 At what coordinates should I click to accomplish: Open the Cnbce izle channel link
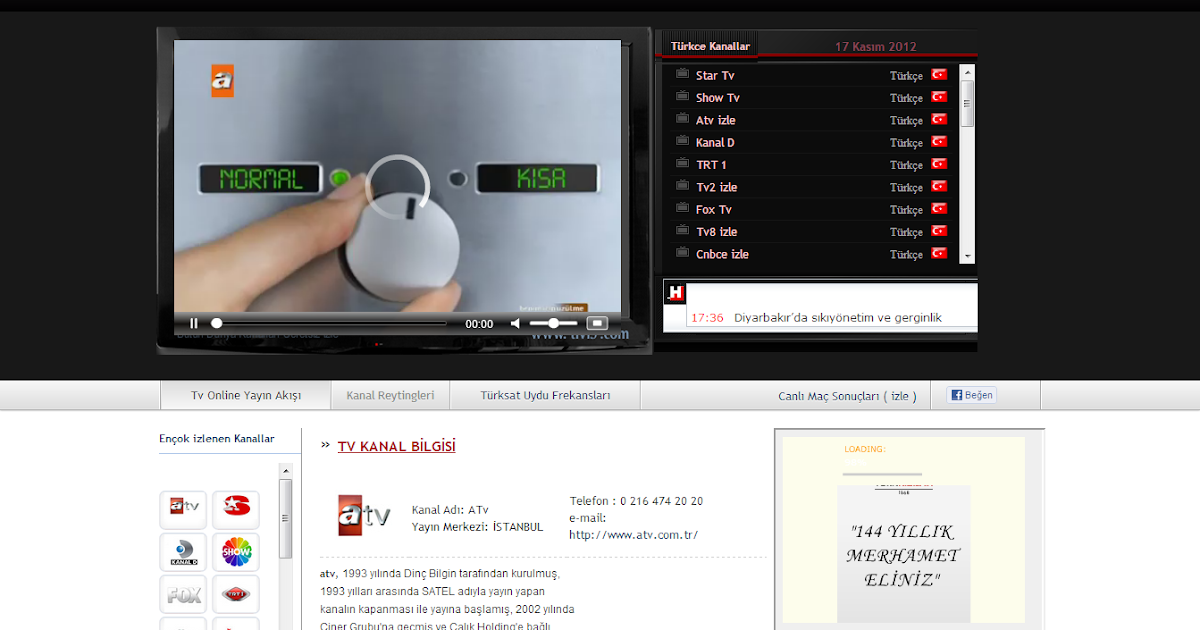coord(722,254)
